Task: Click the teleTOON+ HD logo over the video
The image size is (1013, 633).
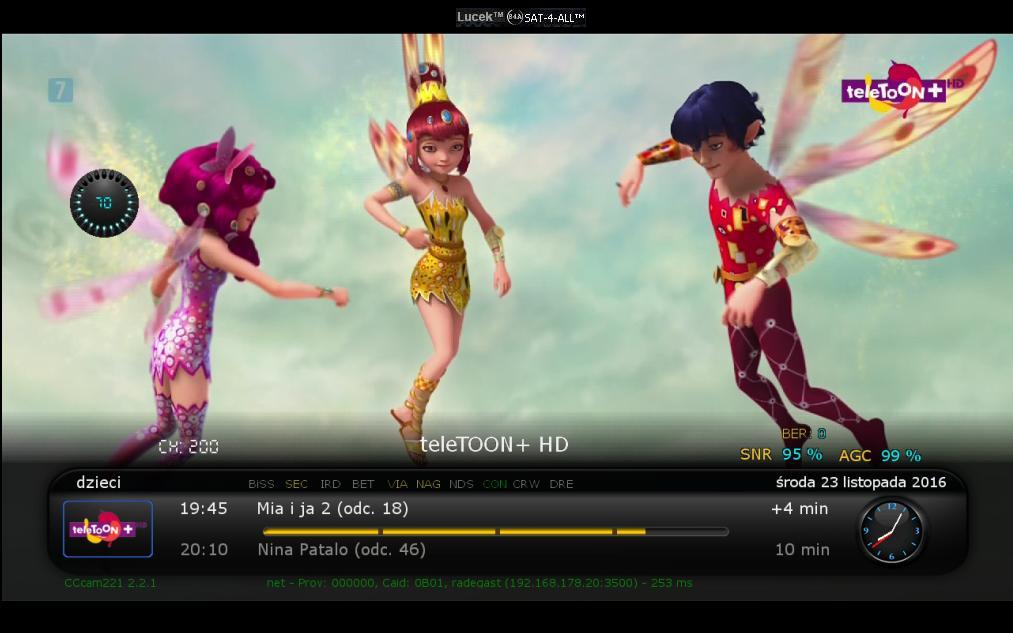Action: pyautogui.click(x=903, y=89)
